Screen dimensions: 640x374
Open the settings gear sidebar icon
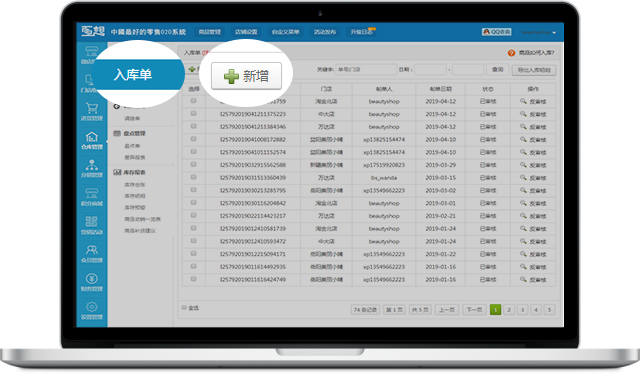[92, 307]
